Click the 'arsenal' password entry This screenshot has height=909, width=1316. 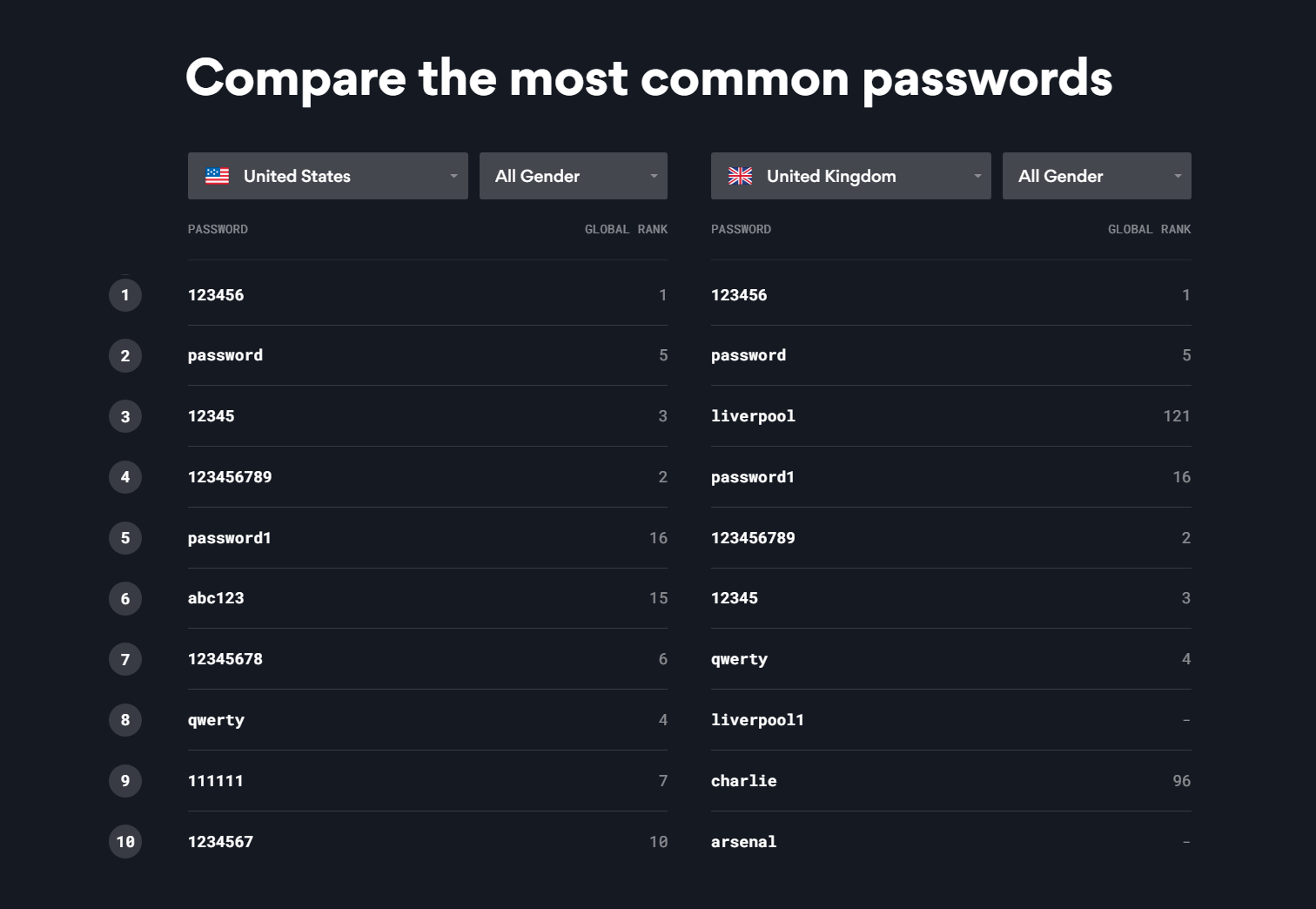[x=744, y=842]
